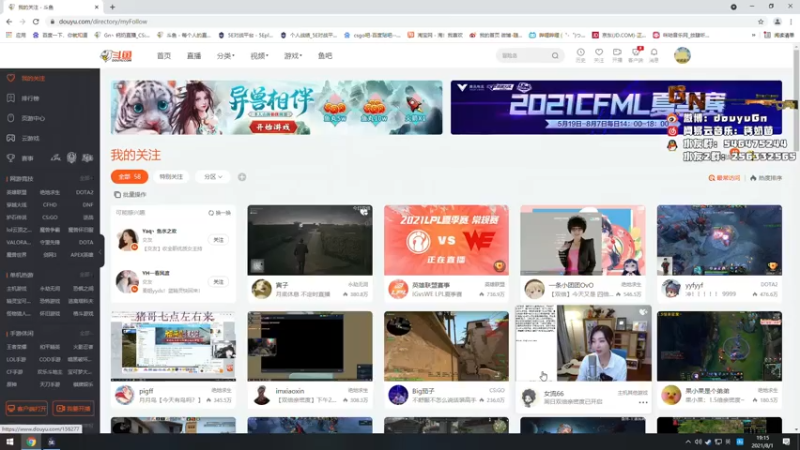Expand the 分区 dropdown filter
The height and width of the screenshot is (450, 800).
(x=213, y=177)
